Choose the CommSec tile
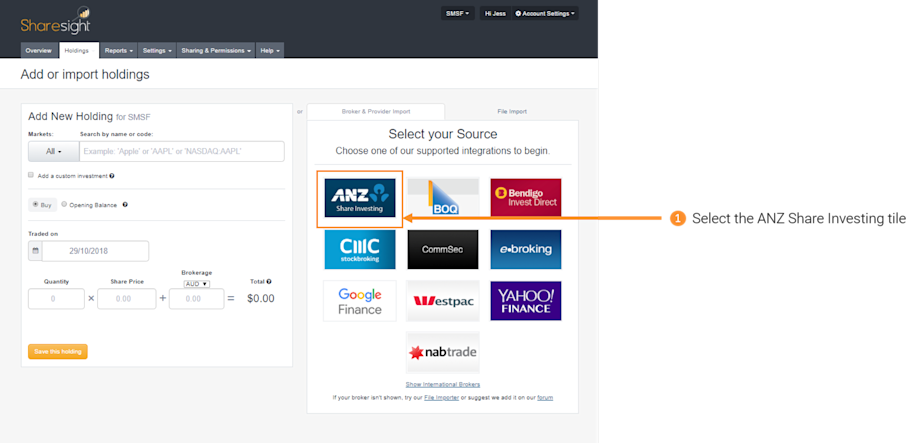Screen dimensions: 917x443 [x=443, y=249]
